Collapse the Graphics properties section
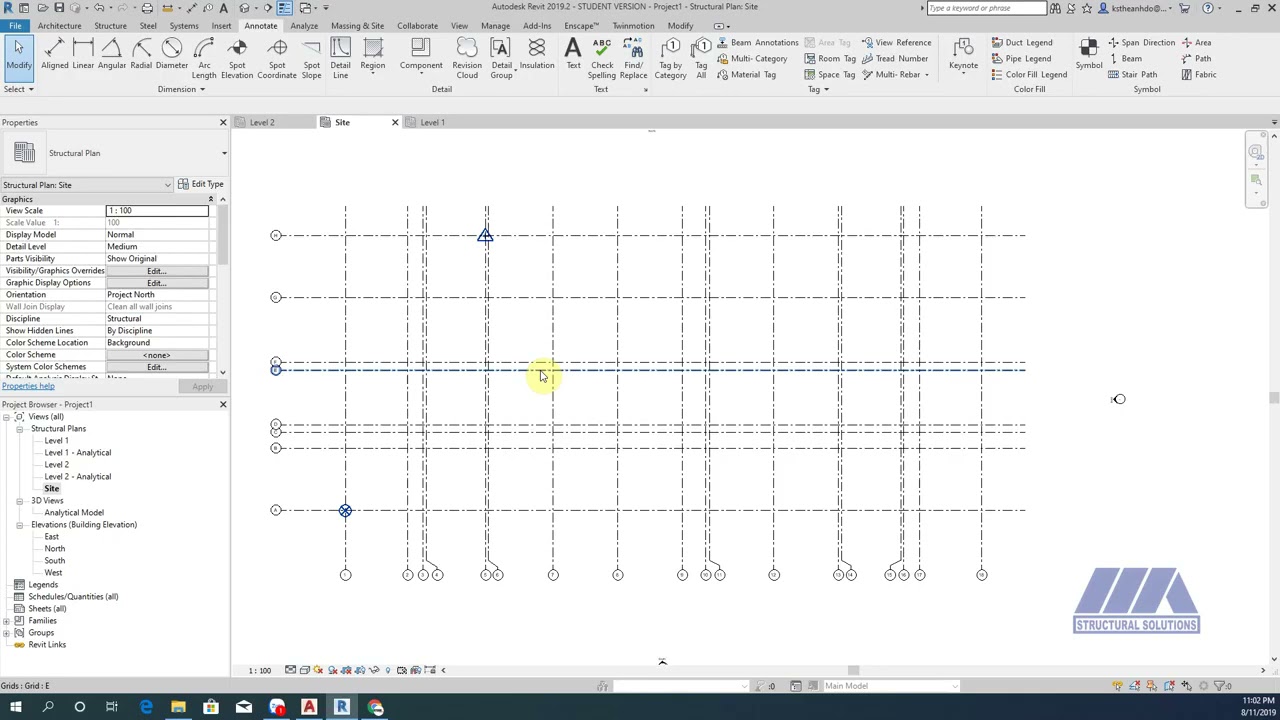The height and width of the screenshot is (720, 1280). [x=210, y=199]
